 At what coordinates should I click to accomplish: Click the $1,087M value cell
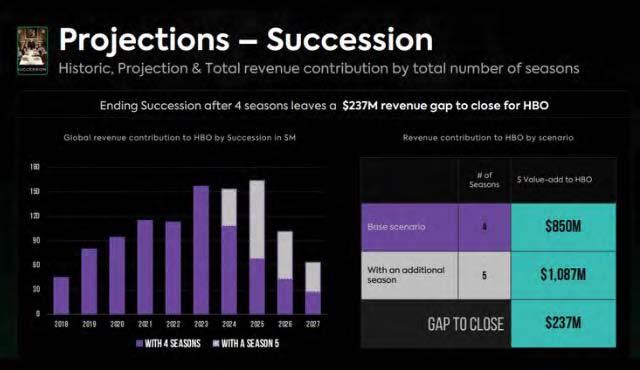(563, 275)
